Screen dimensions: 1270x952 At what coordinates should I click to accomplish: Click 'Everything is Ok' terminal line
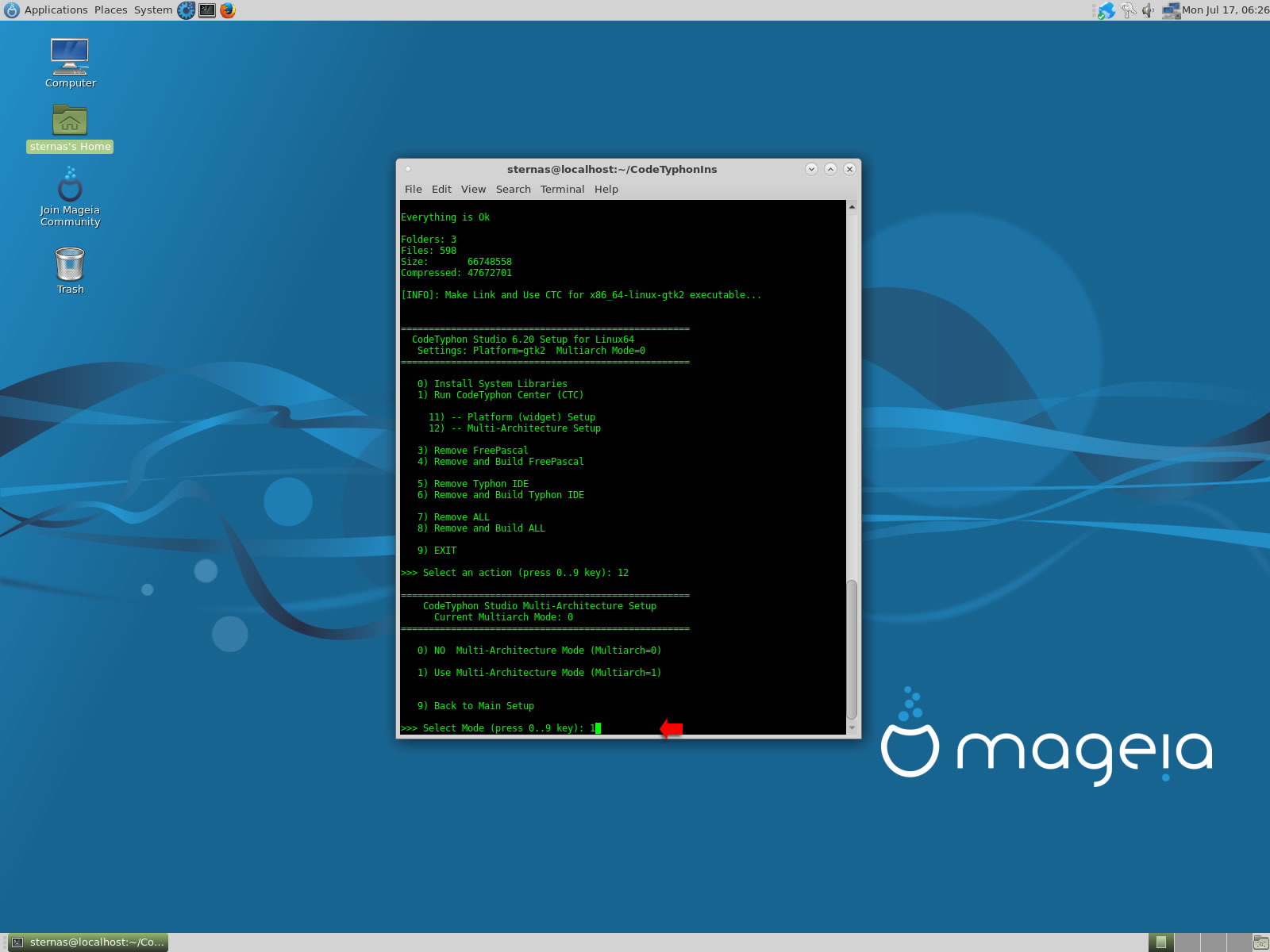pyautogui.click(x=445, y=217)
